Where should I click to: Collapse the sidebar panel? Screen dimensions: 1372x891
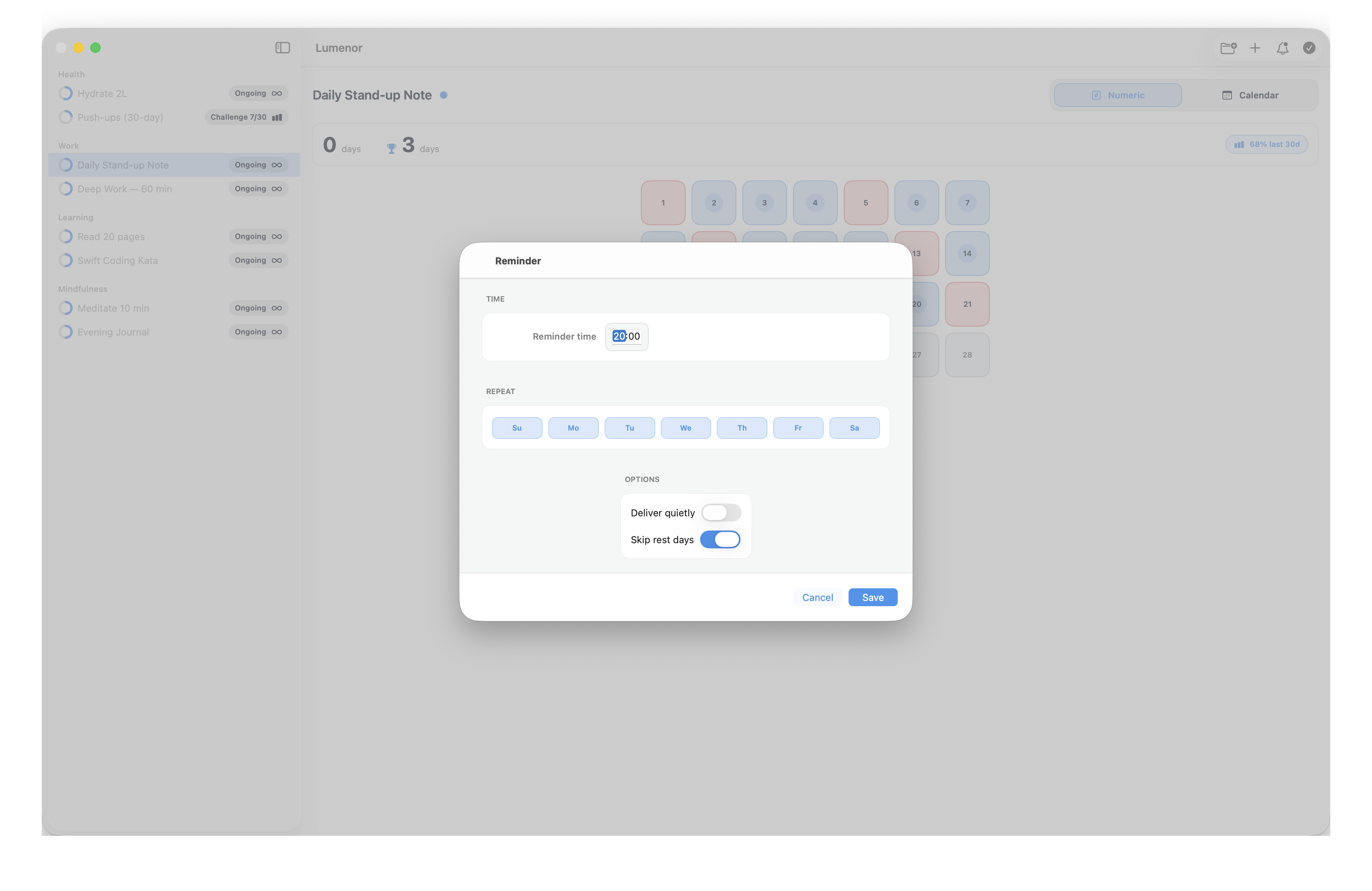tap(283, 48)
